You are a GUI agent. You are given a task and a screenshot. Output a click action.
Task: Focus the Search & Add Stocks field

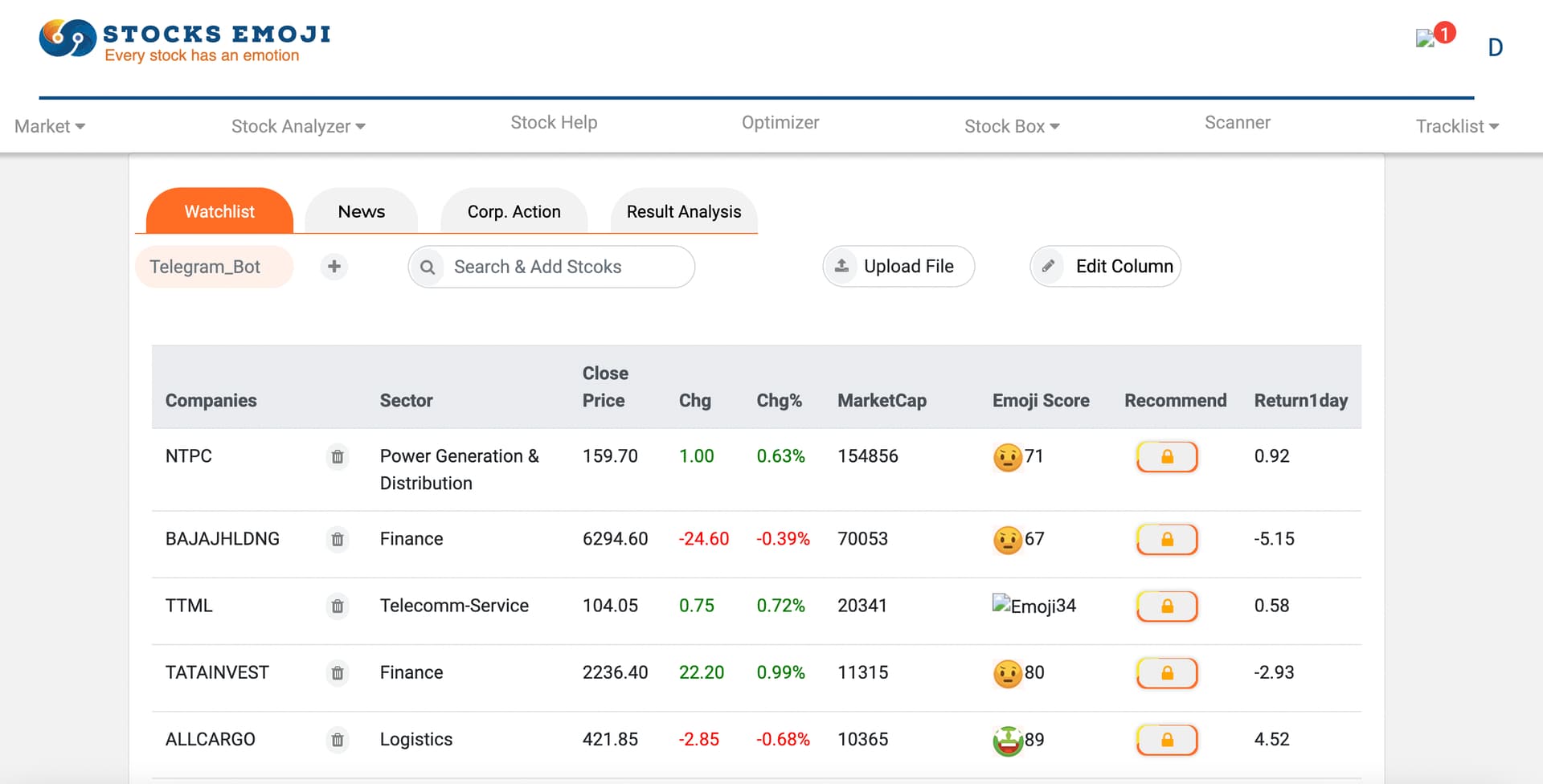[551, 267]
